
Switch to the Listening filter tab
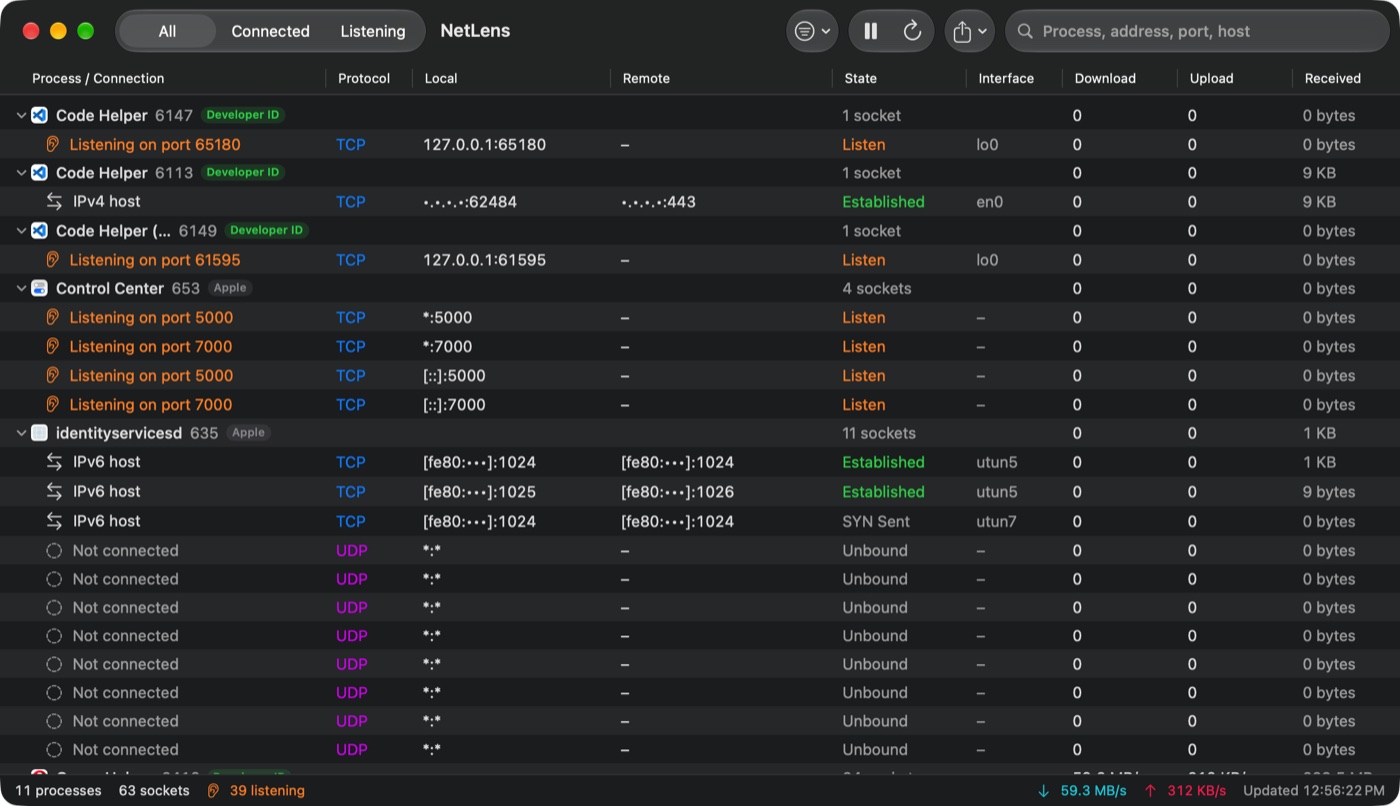(x=373, y=31)
